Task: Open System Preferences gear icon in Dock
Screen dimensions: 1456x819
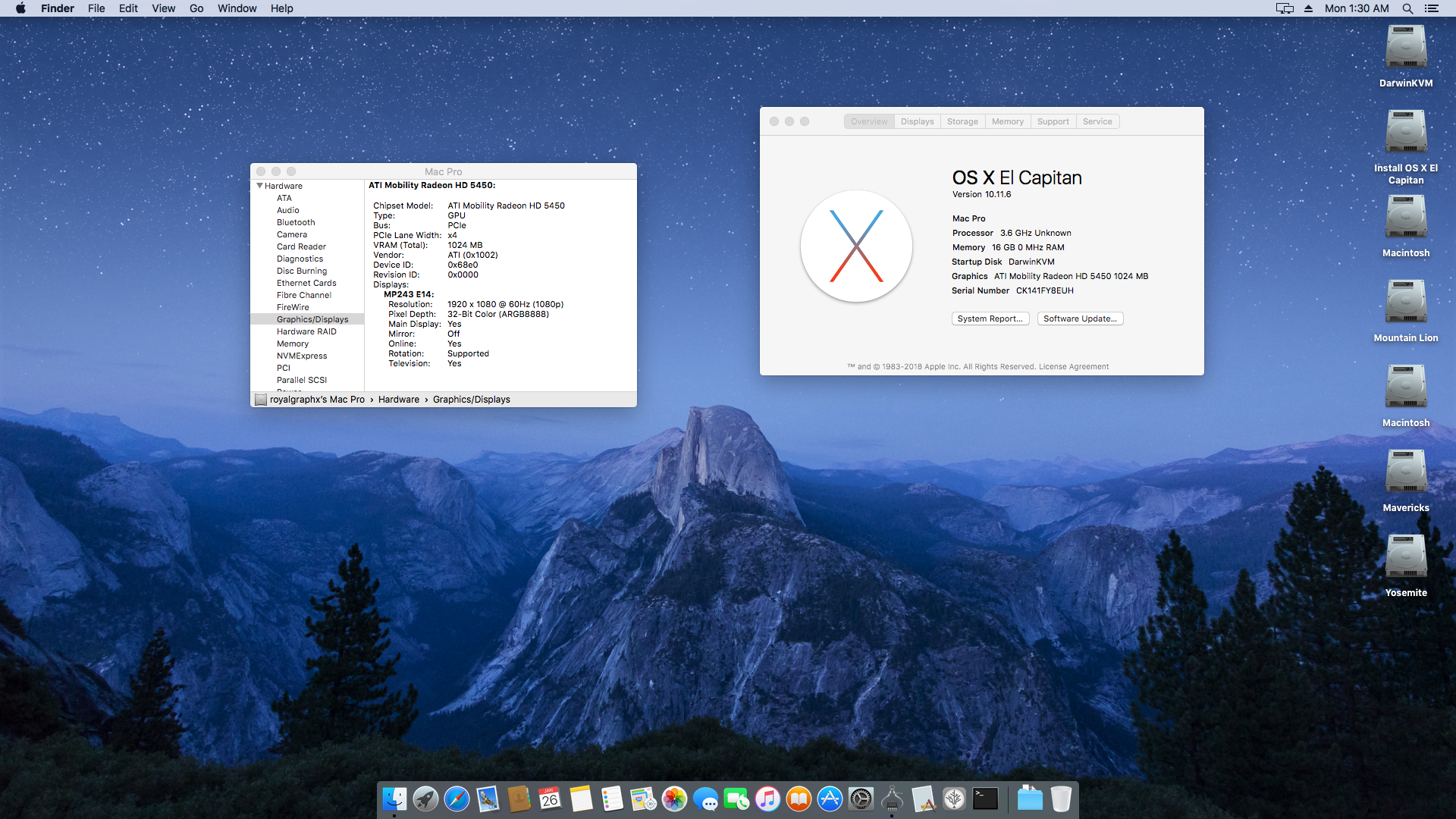Action: point(861,799)
